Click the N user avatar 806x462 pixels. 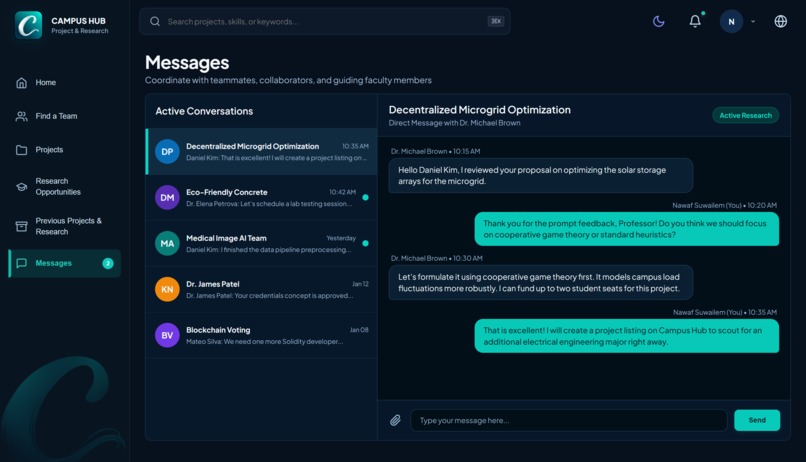click(731, 22)
